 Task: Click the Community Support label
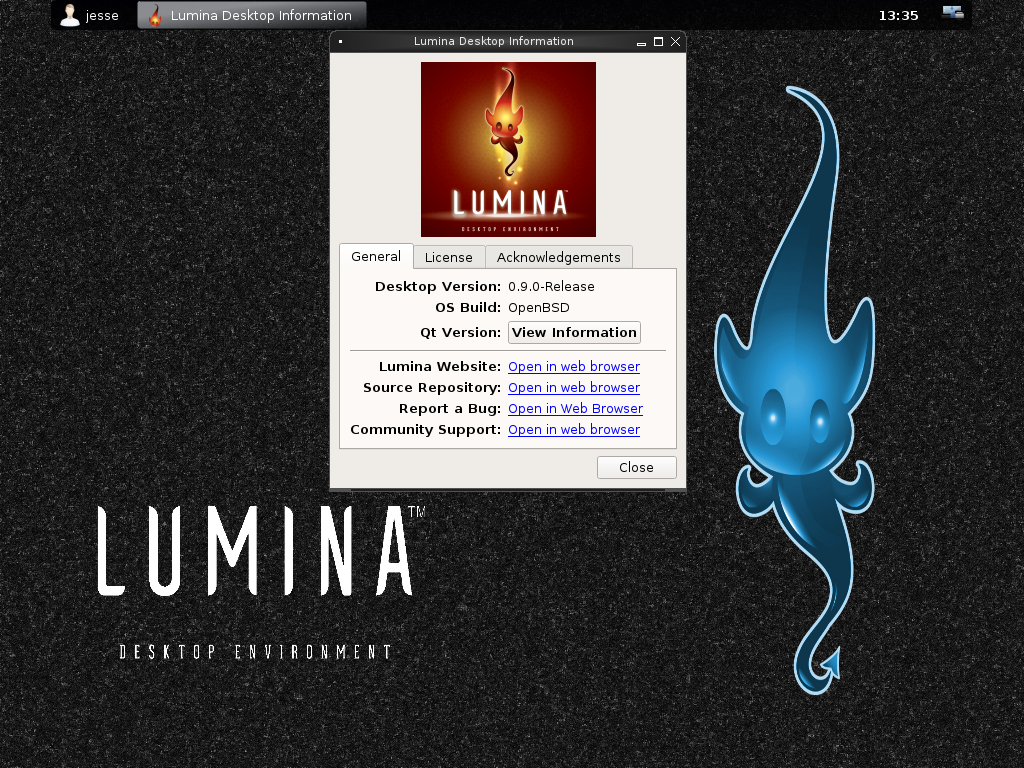pos(425,429)
